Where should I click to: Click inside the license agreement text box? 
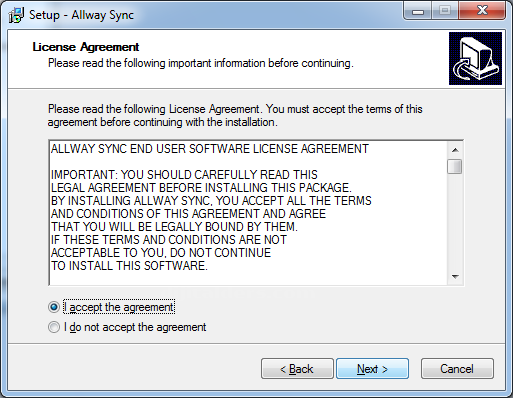248,213
